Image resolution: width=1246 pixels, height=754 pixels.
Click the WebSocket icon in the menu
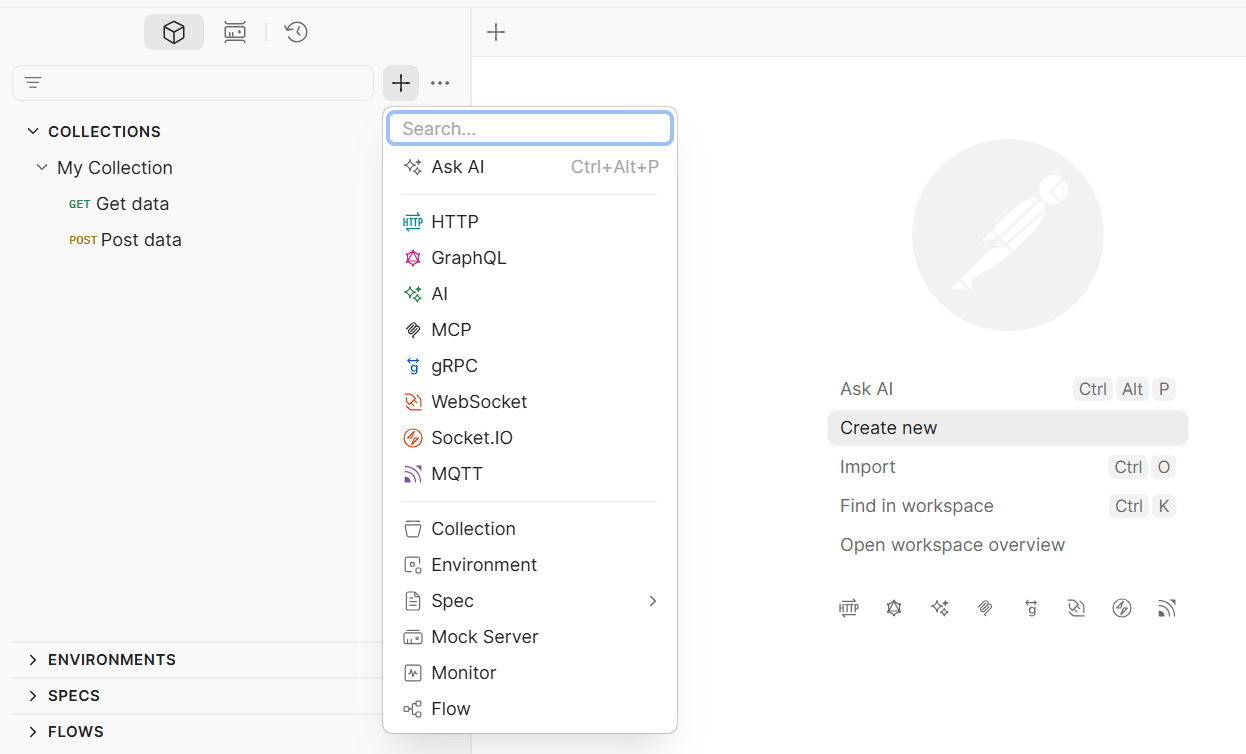(413, 402)
